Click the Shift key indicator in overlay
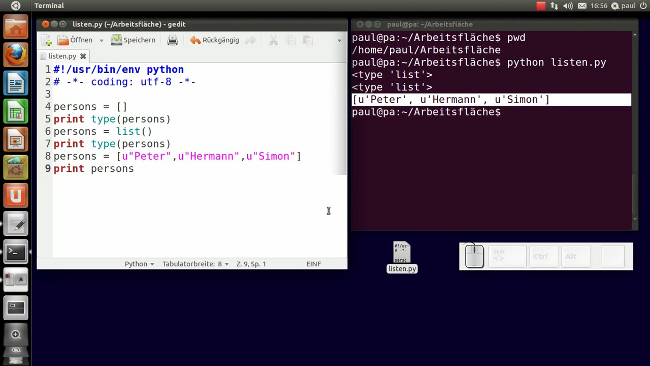This screenshot has height=366, width=650. click(x=507, y=256)
